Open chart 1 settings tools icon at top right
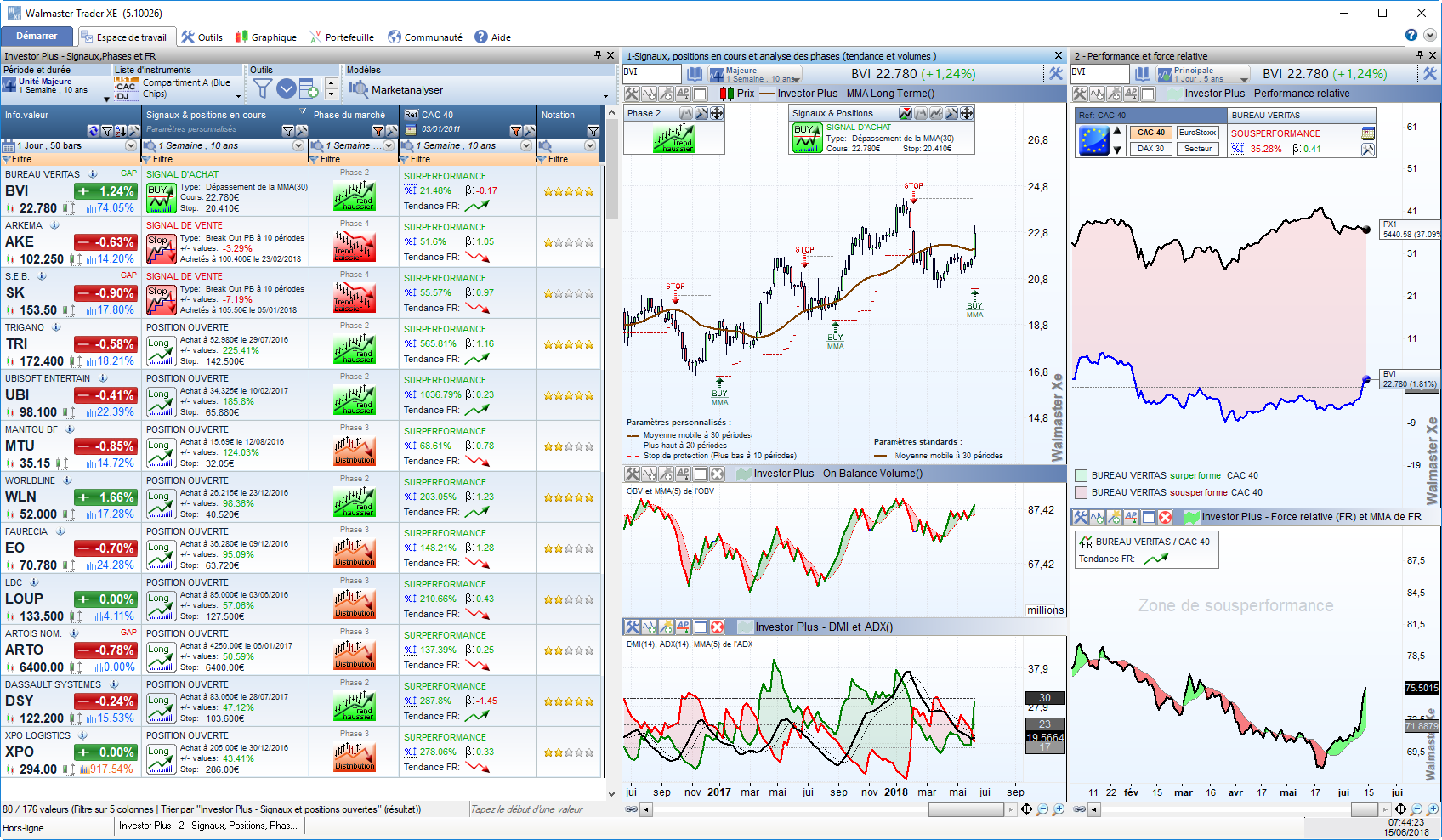Image resolution: width=1442 pixels, height=840 pixels. tap(1055, 74)
